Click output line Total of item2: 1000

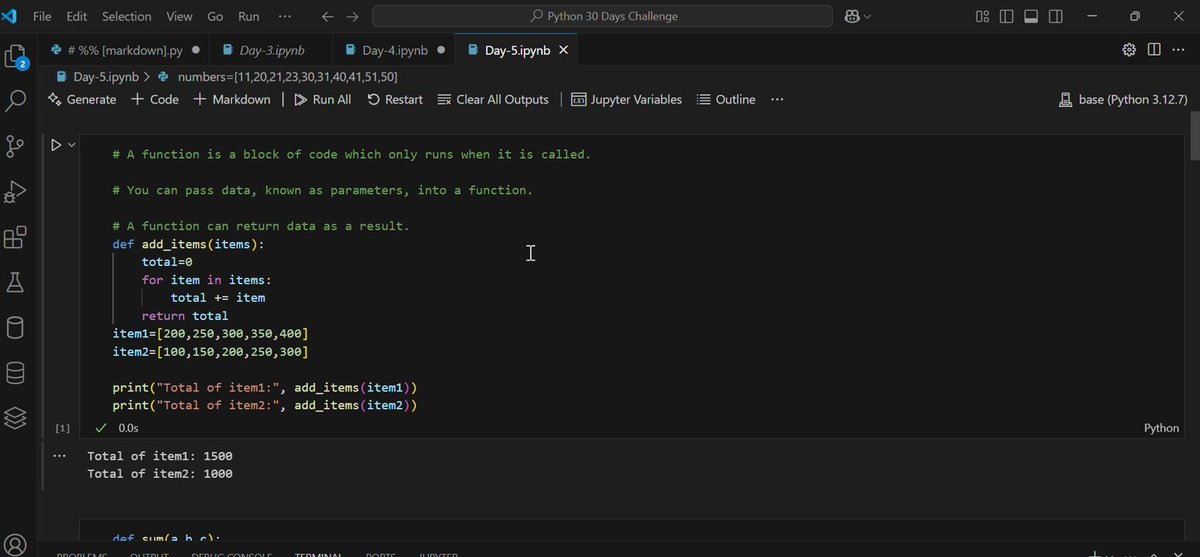160,474
